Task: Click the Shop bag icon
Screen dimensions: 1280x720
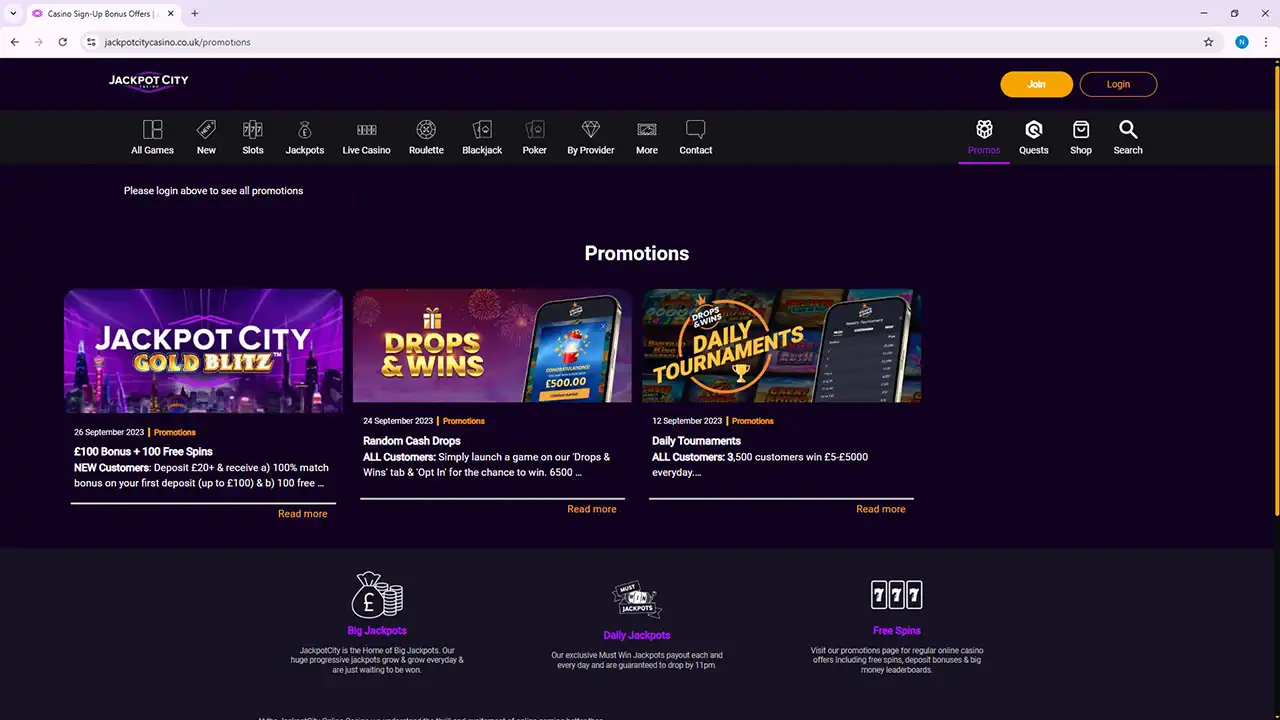Action: point(1081,130)
